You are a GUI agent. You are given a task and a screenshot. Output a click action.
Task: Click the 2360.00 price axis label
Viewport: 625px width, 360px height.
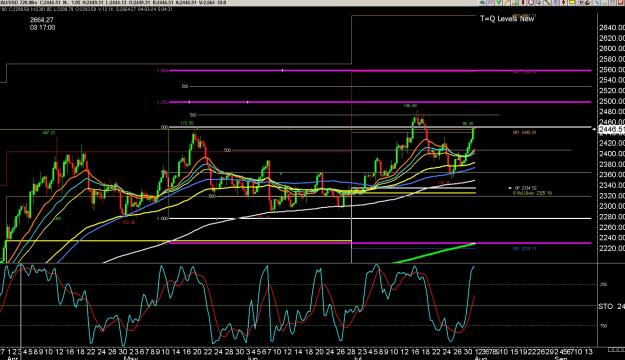[612, 175]
